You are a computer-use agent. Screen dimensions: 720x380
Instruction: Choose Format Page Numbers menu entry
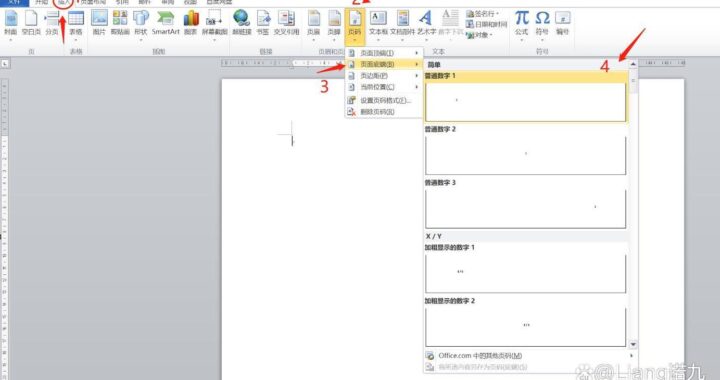tap(384, 101)
